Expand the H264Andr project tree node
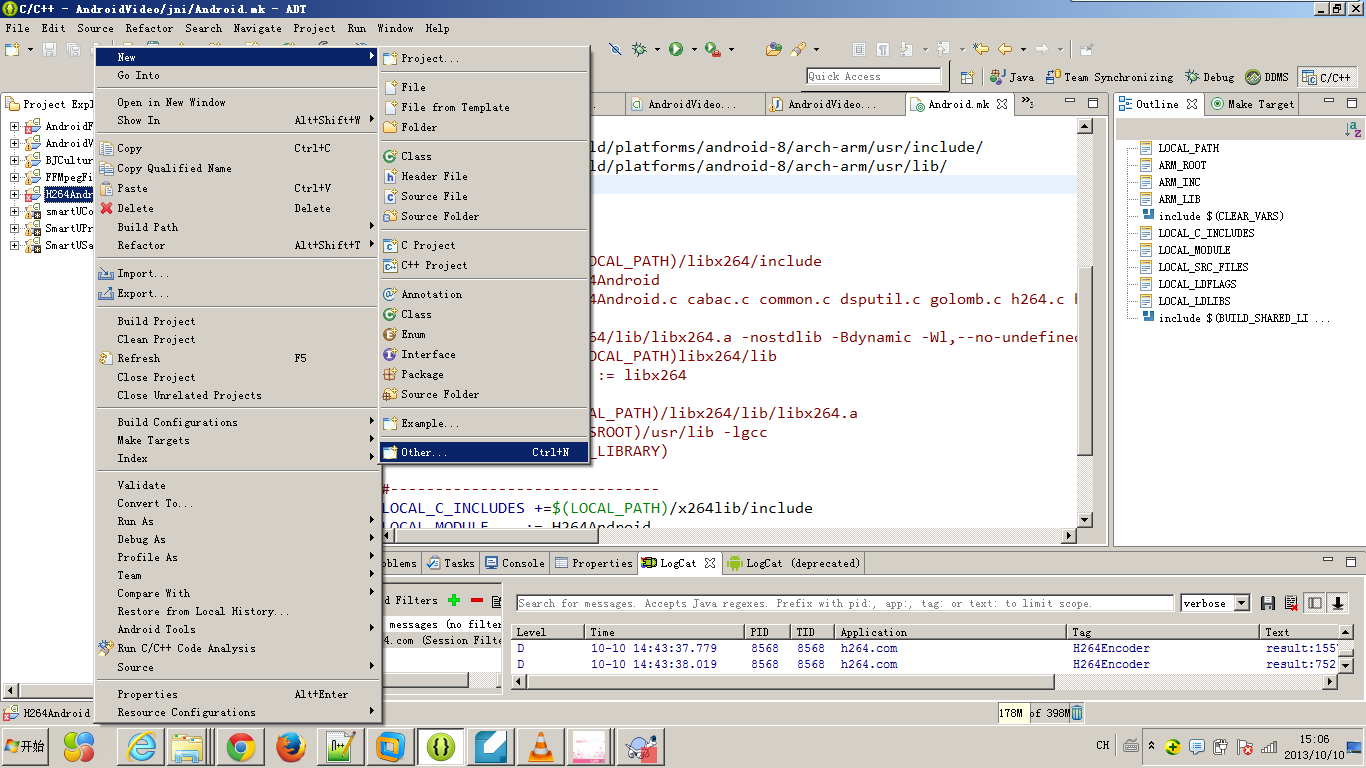This screenshot has width=1366, height=768. coord(15,194)
